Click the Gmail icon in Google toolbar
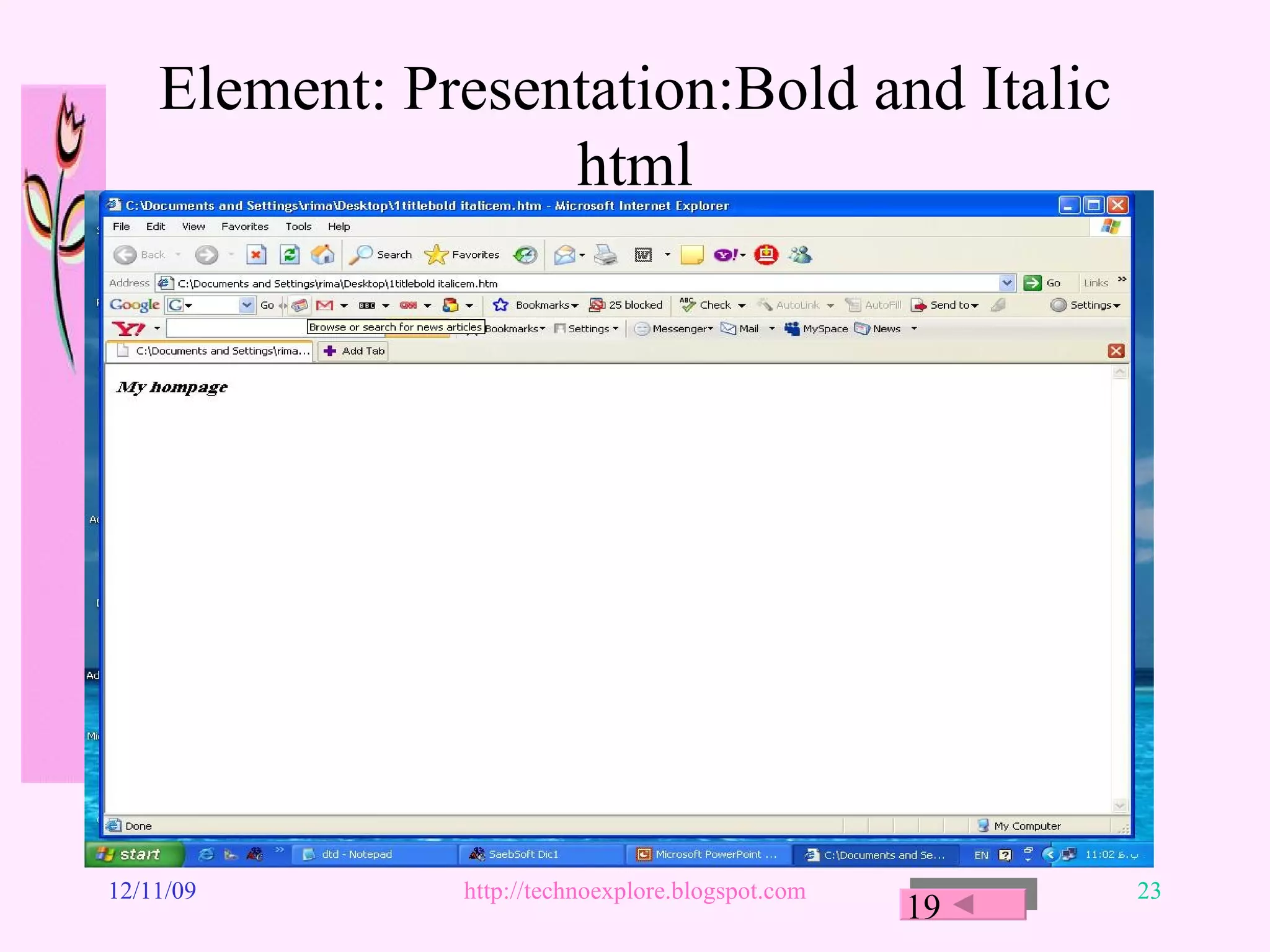The height and width of the screenshot is (952, 1270). pyautogui.click(x=324, y=305)
